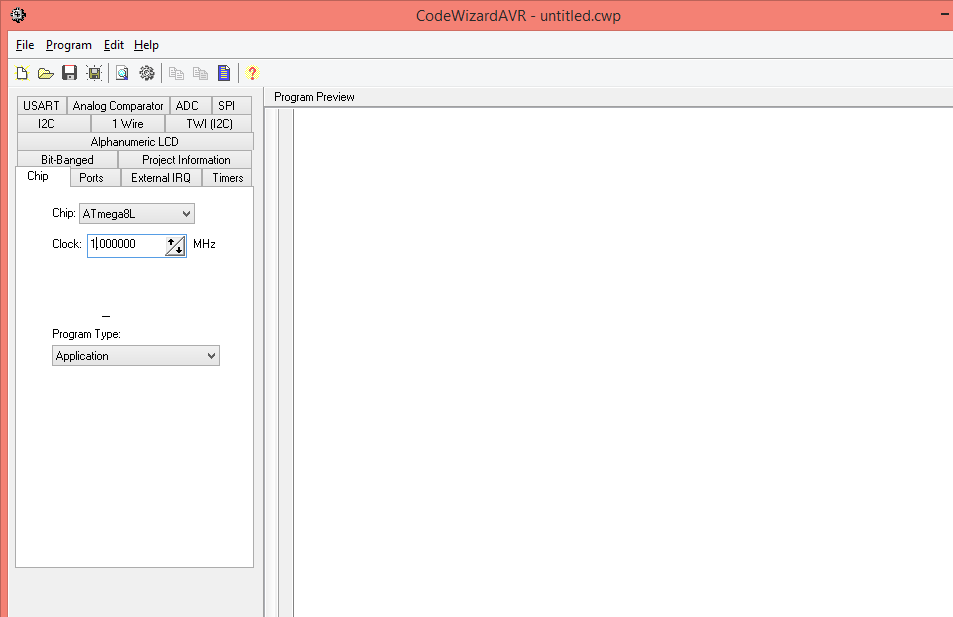Switch to the Alphanumeric LCD tab
The image size is (953, 617).
[x=134, y=142]
